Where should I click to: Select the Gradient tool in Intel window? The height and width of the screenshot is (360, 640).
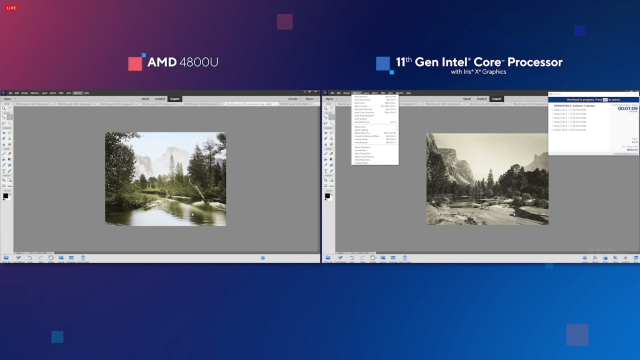331,159
